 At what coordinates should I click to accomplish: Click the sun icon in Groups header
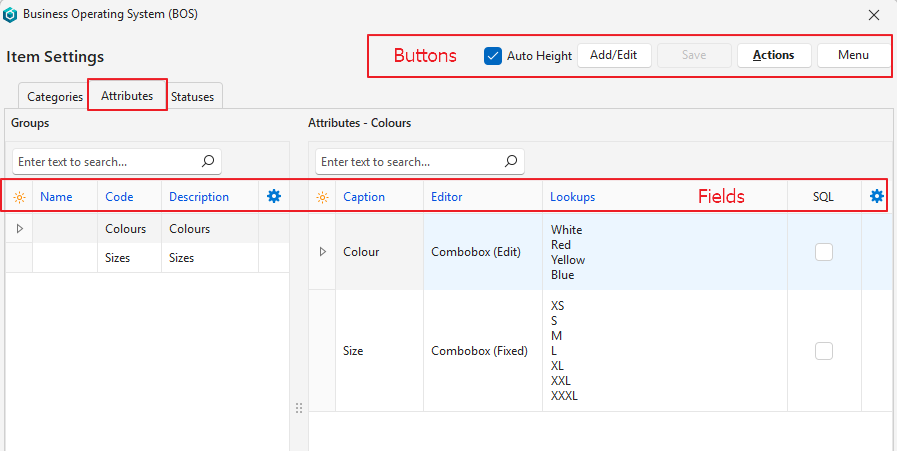19,197
